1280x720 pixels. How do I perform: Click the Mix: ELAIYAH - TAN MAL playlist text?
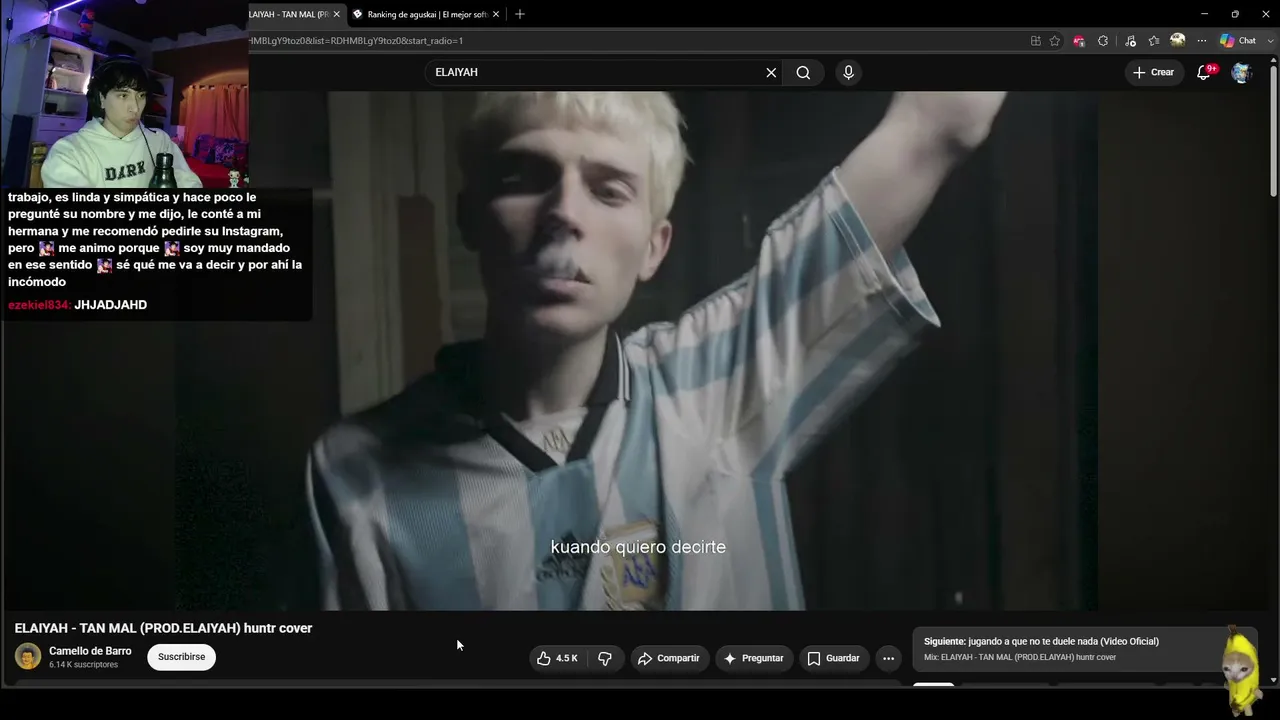(1020, 657)
